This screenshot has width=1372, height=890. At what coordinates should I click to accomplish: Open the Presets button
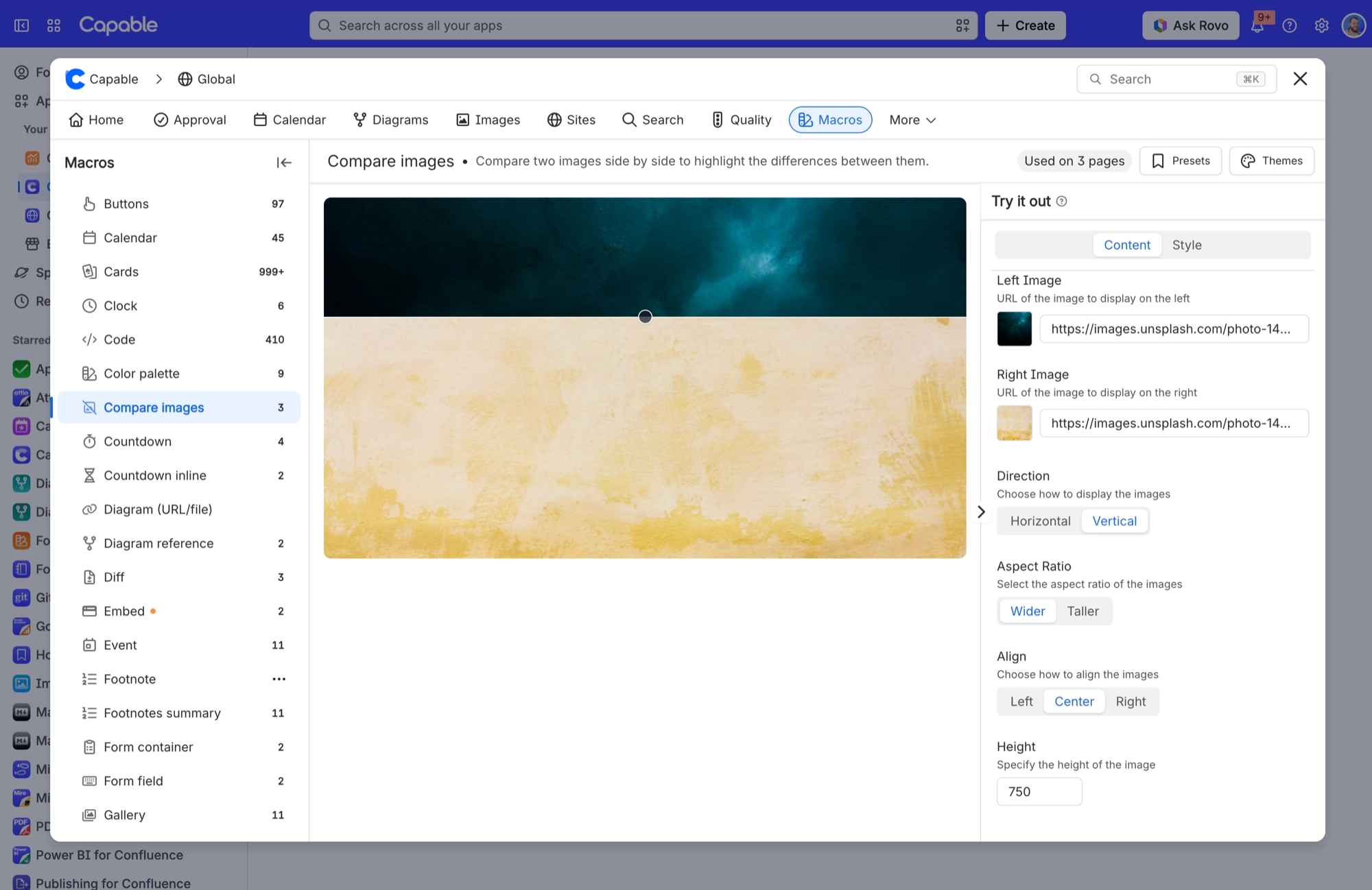pos(1181,161)
